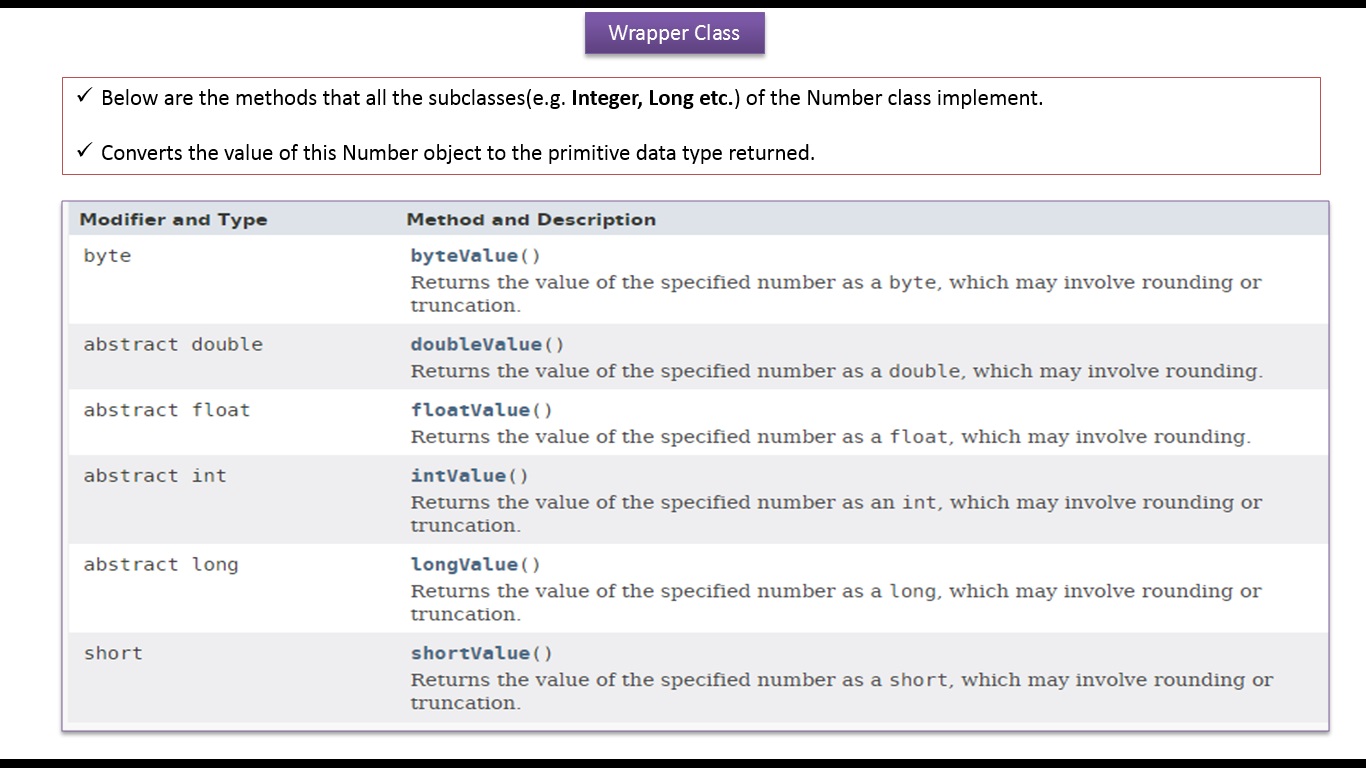The image size is (1366, 768).
Task: Click the "abstract long" type cell
Action: tap(161, 565)
